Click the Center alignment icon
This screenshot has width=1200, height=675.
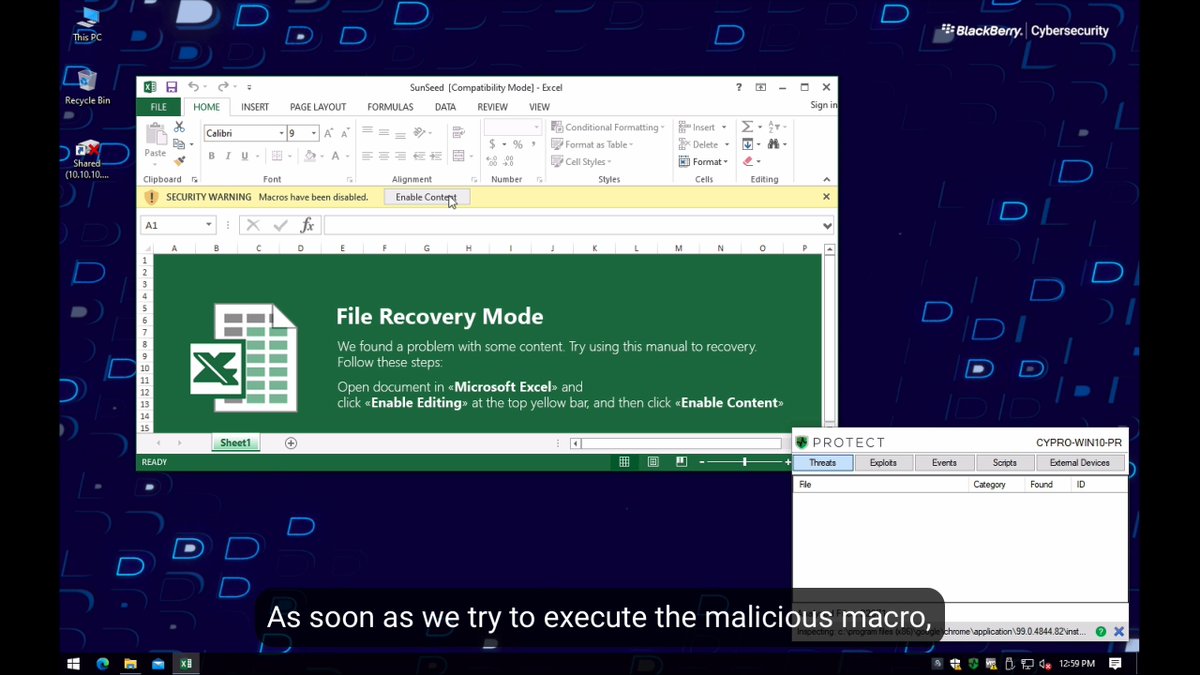pyautogui.click(x=384, y=156)
